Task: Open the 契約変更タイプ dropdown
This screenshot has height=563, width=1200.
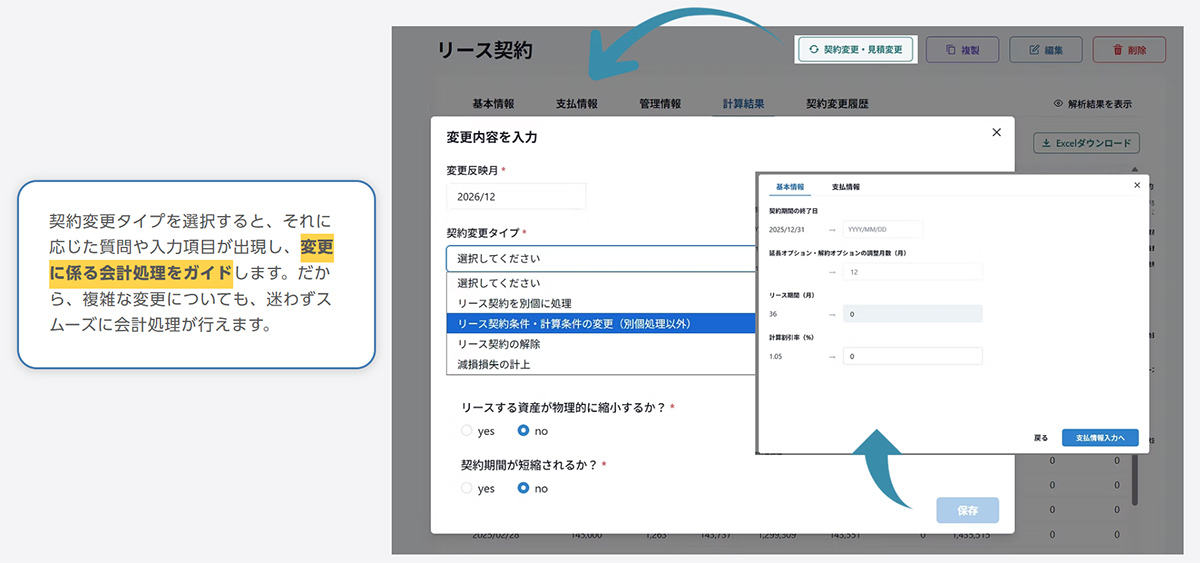Action: click(x=602, y=259)
